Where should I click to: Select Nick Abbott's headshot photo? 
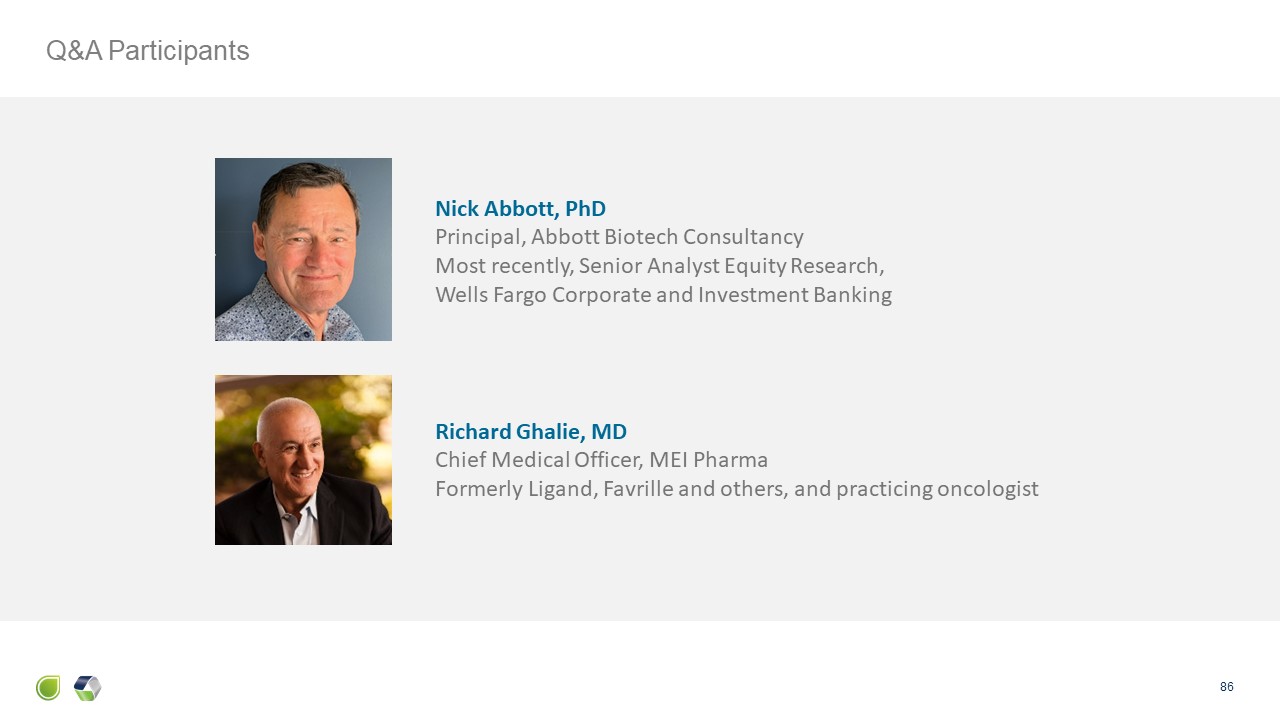[x=303, y=249]
